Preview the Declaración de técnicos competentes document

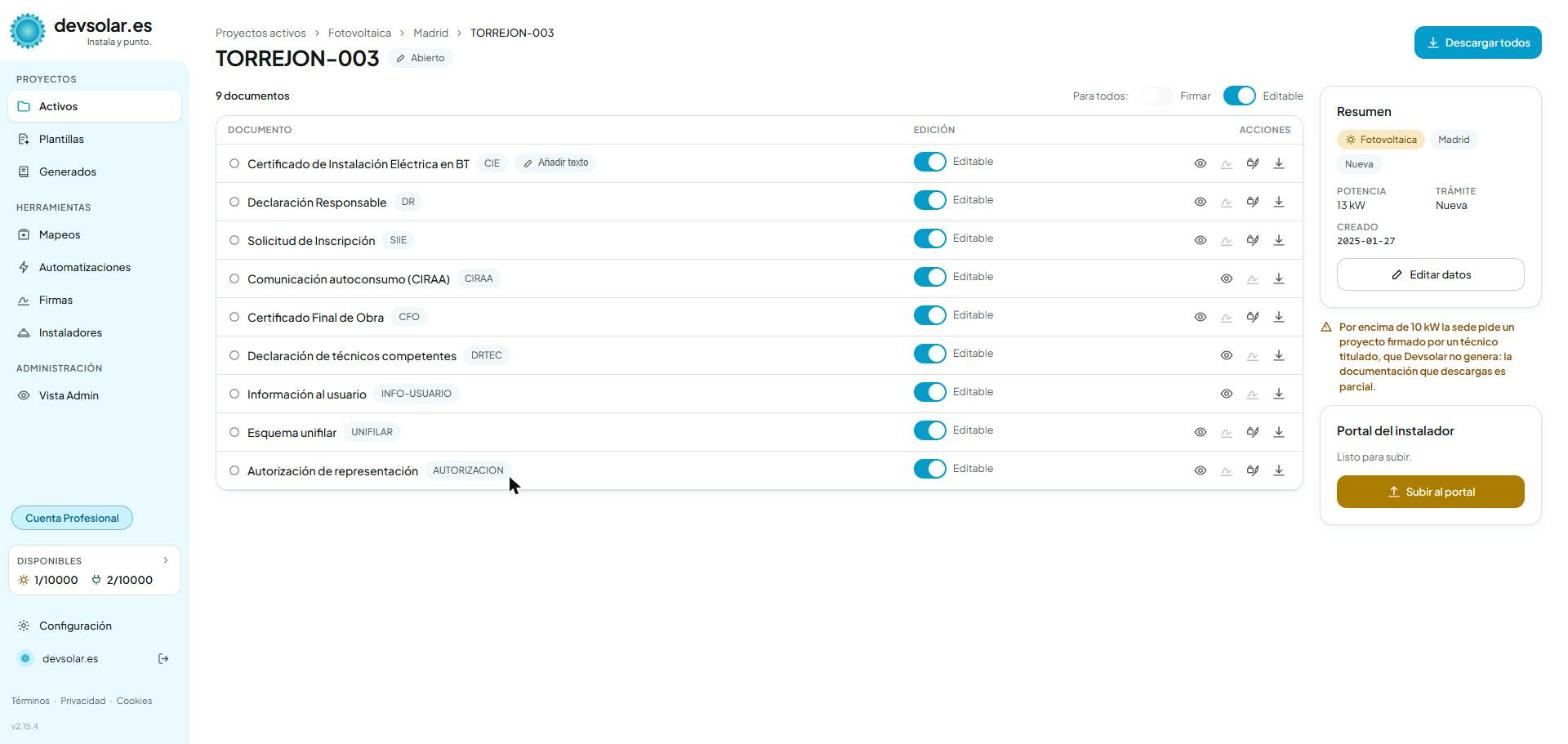point(1226,355)
